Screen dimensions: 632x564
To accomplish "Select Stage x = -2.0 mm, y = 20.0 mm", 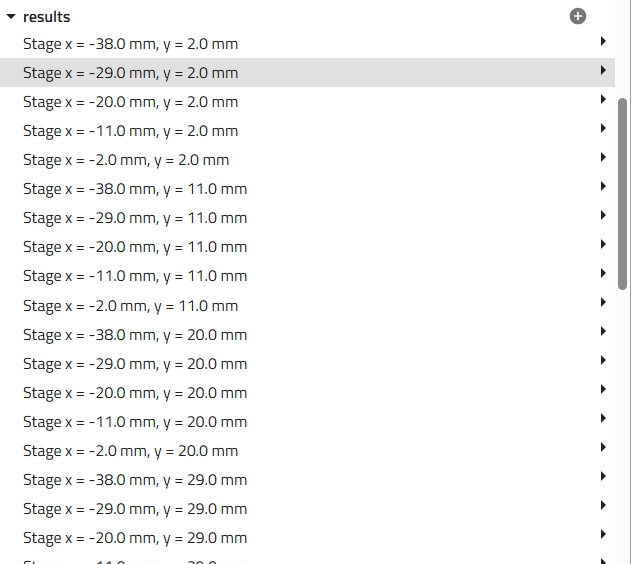I will coord(130,451).
